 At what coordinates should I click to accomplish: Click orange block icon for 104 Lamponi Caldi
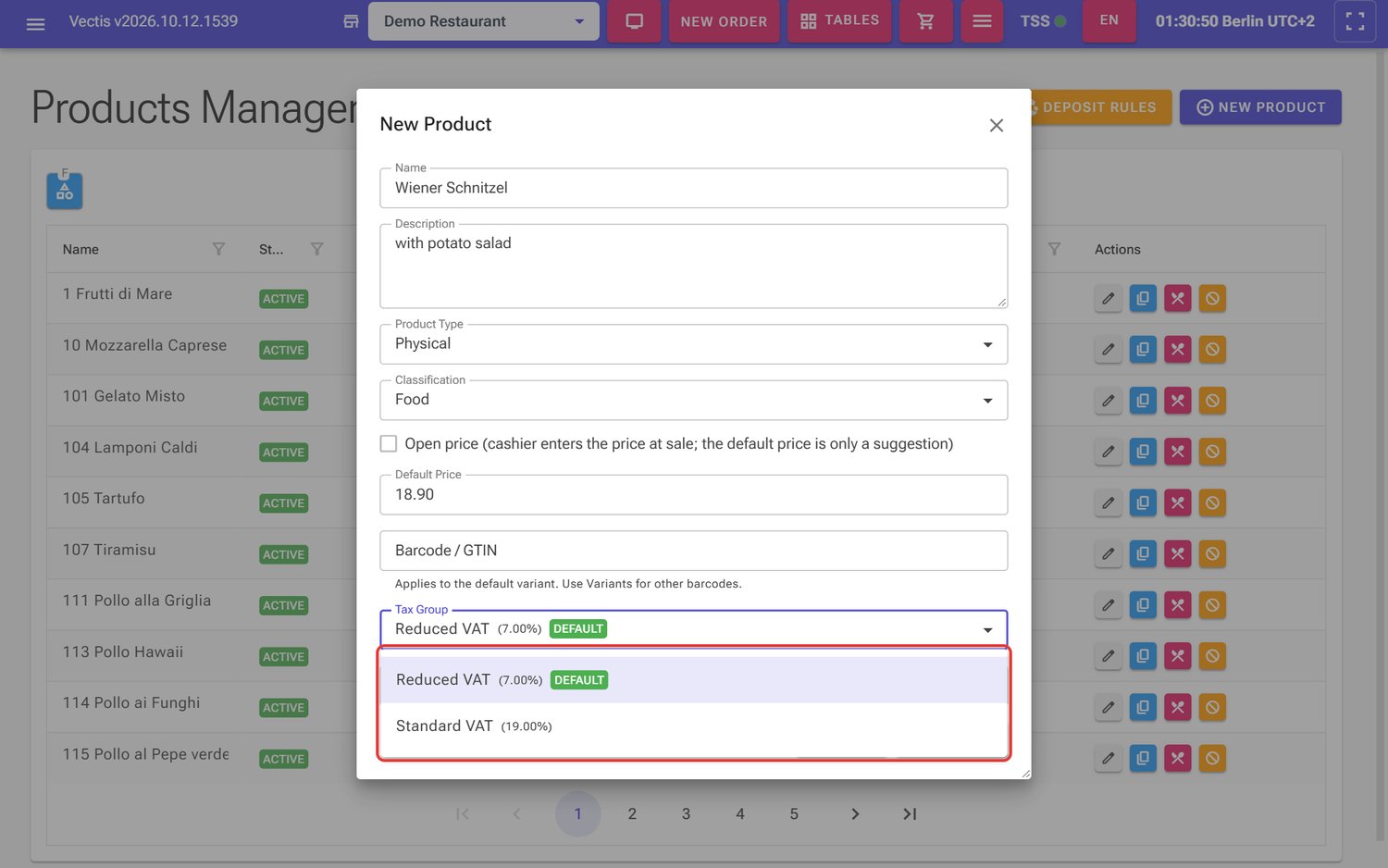click(1212, 452)
